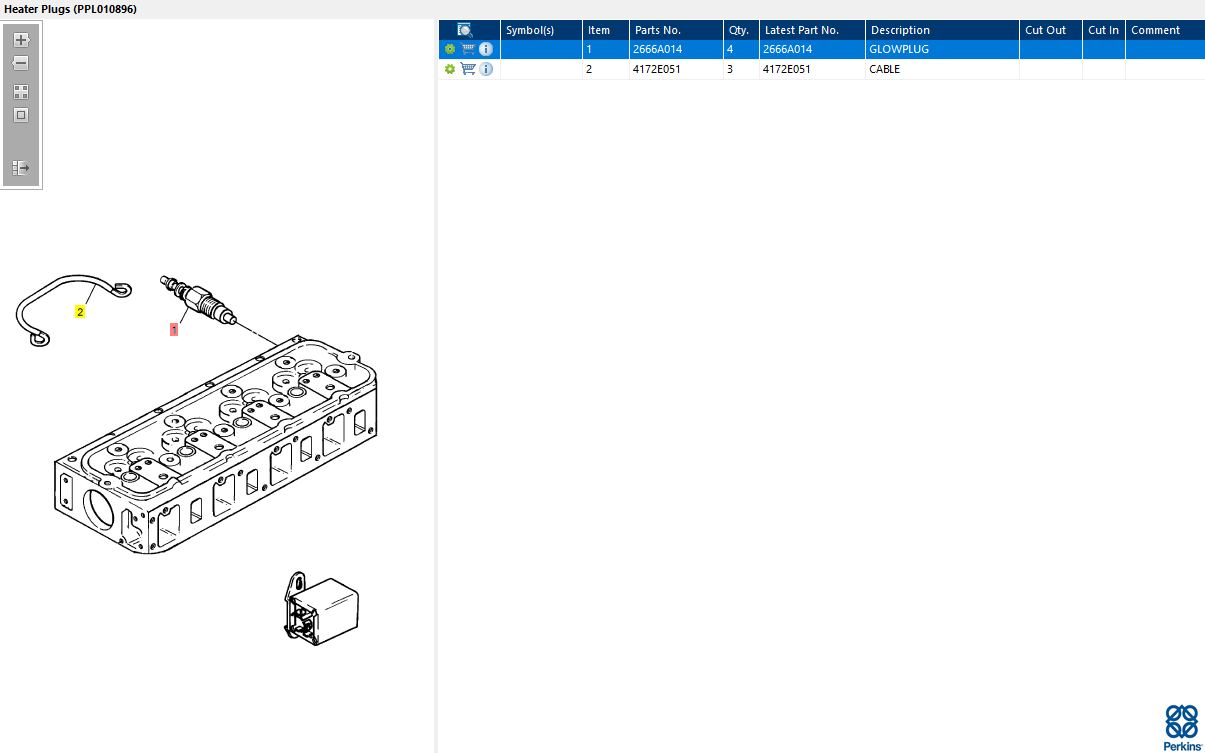Click item number 2 cell
The width and height of the screenshot is (1205, 753).
point(606,69)
